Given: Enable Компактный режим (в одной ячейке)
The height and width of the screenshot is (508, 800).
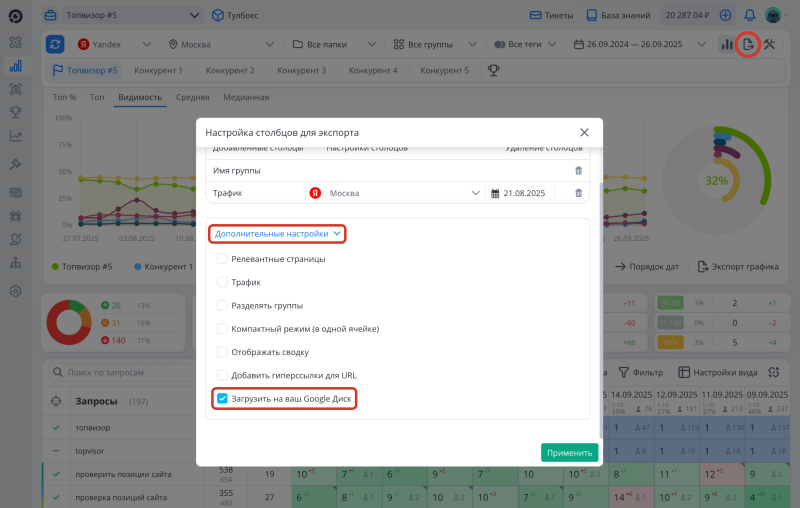Looking at the screenshot, I should coord(222,328).
